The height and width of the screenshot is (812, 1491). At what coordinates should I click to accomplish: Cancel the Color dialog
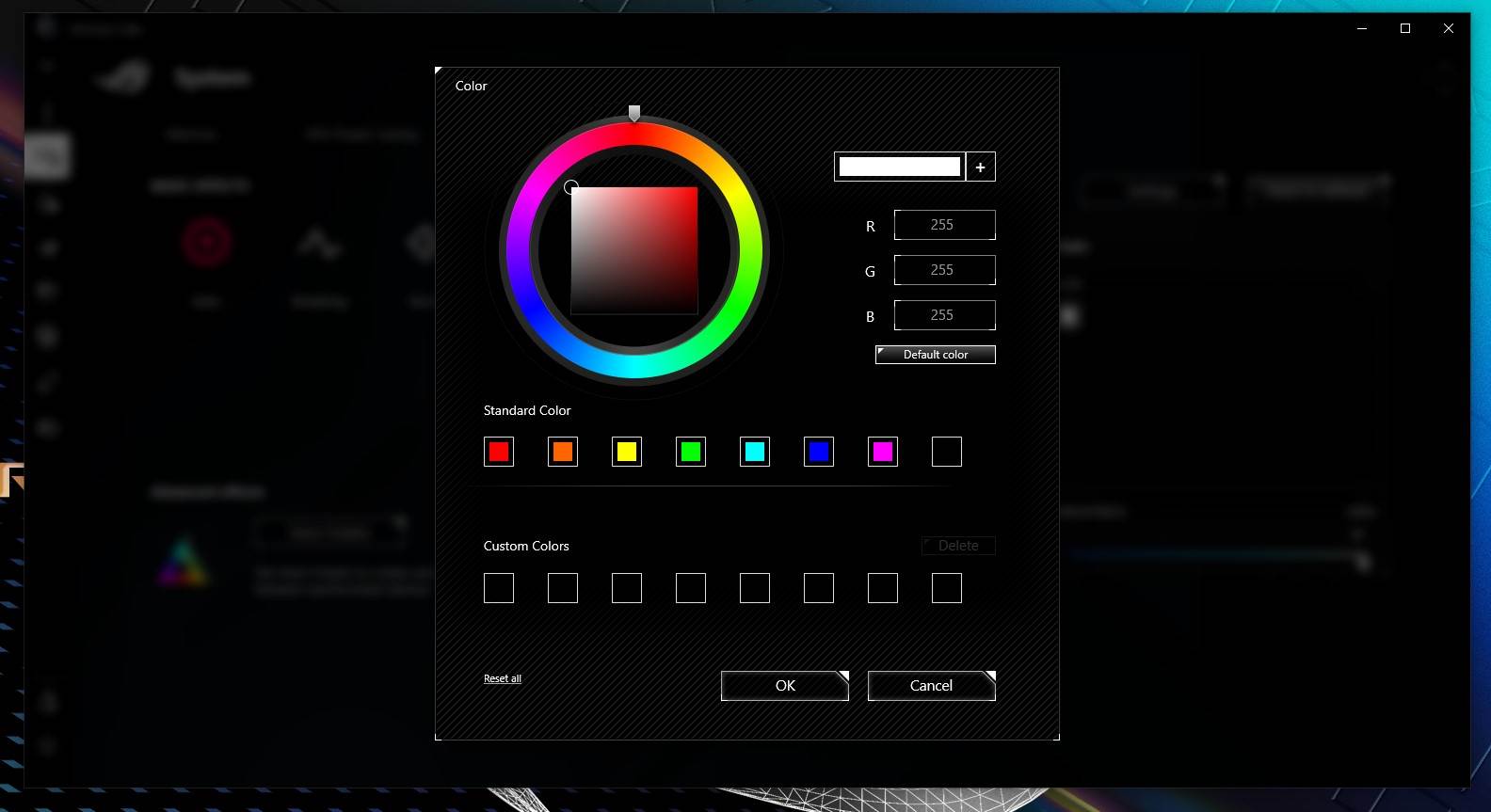point(931,686)
